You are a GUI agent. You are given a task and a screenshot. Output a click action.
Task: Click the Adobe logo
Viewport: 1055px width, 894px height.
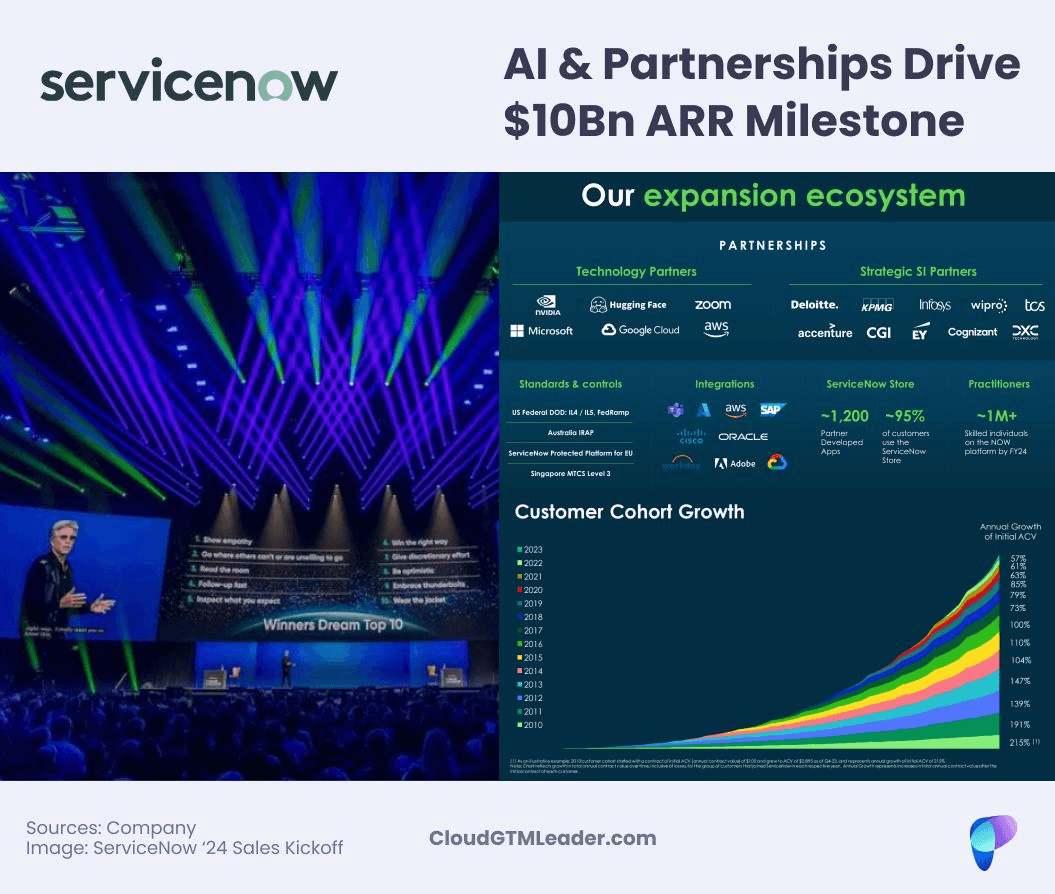(x=735, y=463)
